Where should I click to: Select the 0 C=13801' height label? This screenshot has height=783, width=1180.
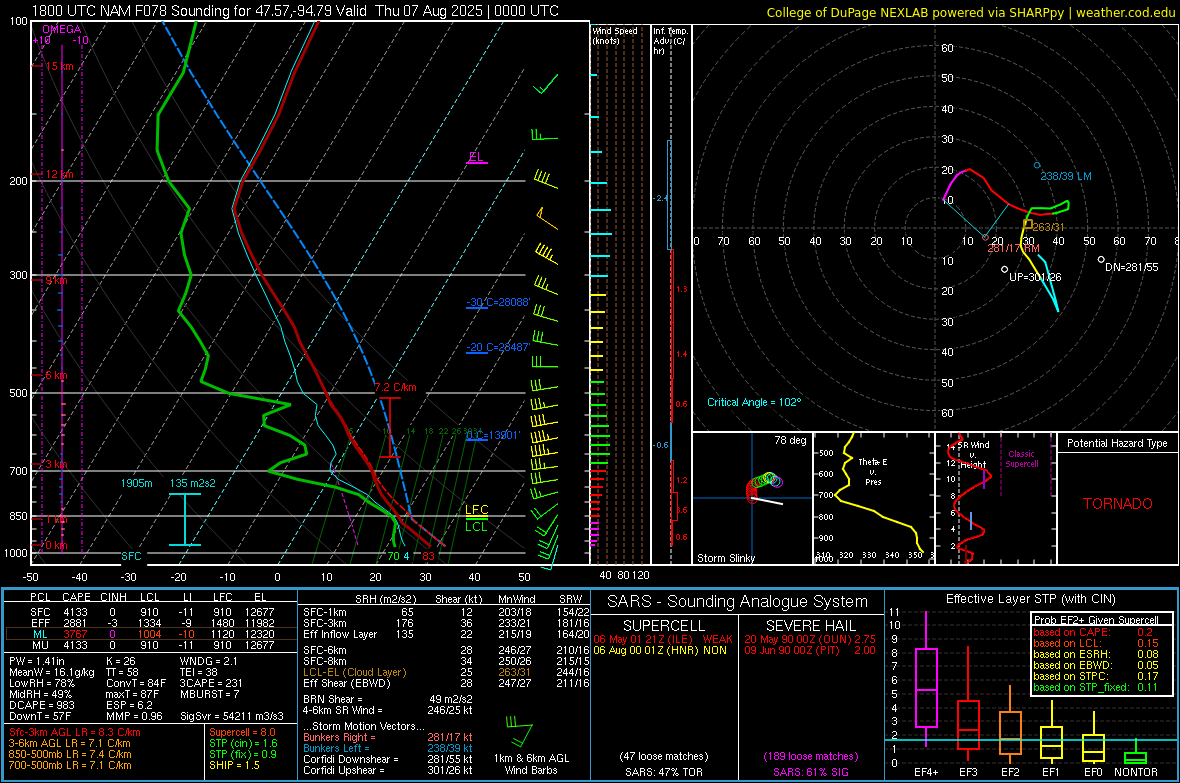[493, 435]
